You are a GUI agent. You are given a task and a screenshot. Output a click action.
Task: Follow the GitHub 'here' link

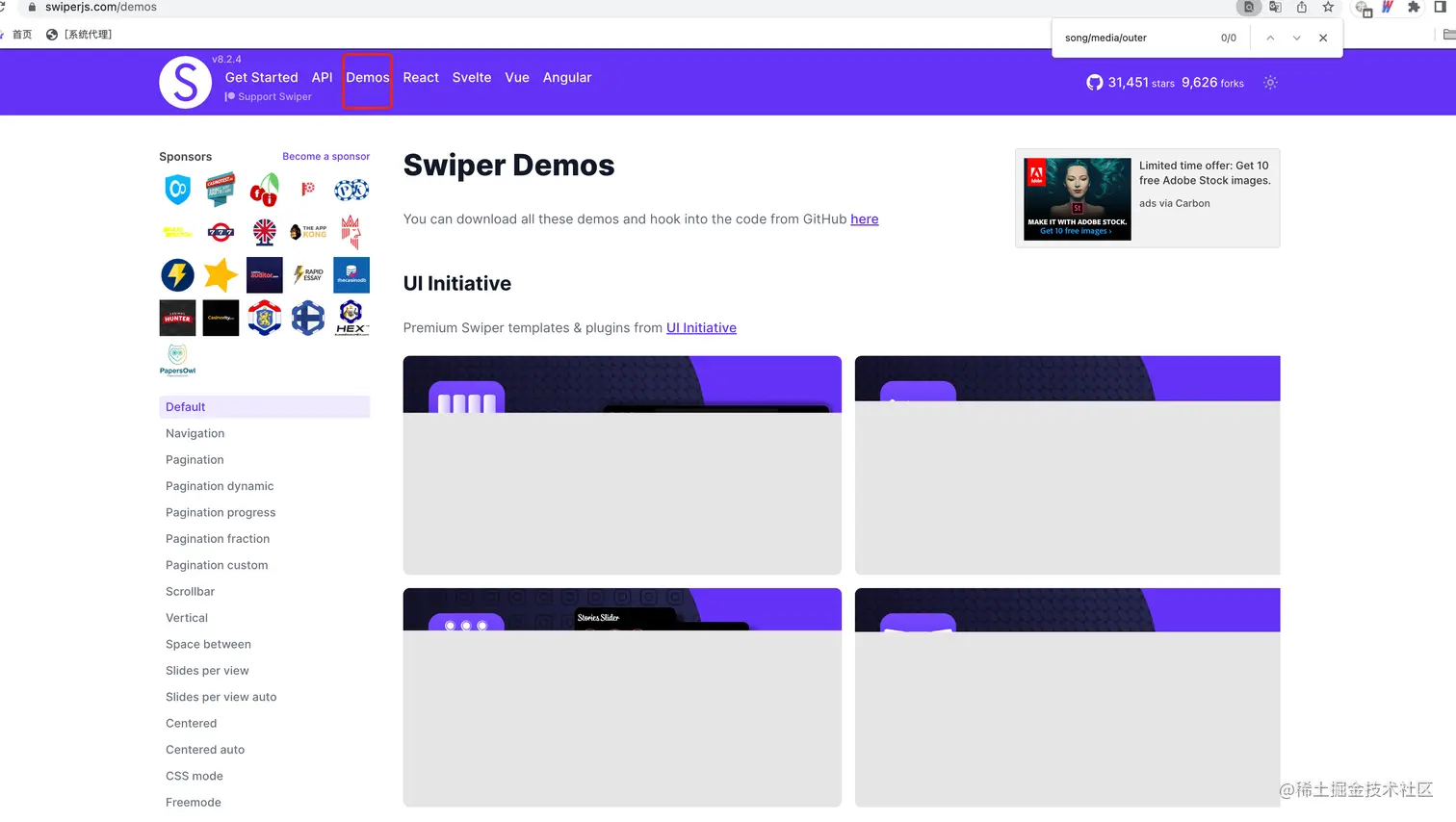click(x=865, y=219)
